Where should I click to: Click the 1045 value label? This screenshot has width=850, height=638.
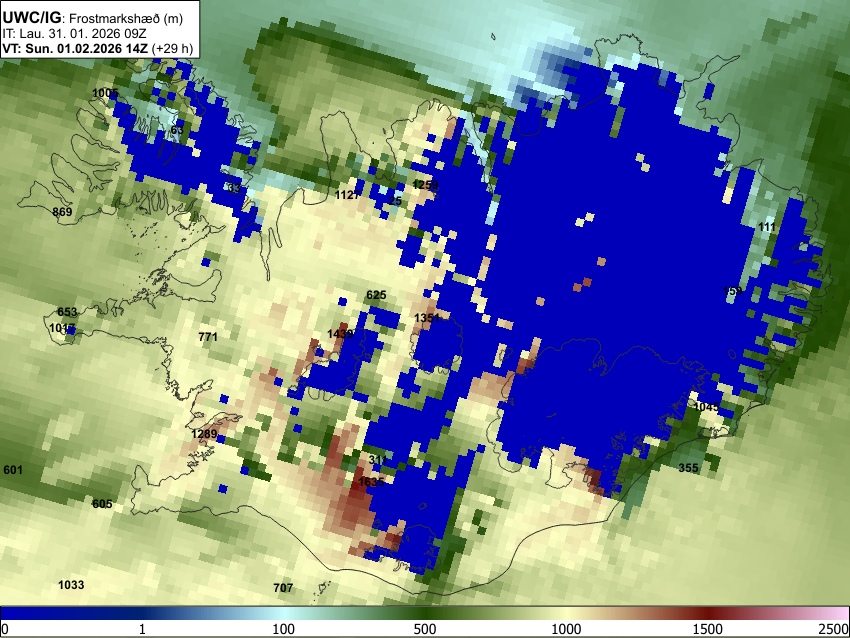pos(706,407)
